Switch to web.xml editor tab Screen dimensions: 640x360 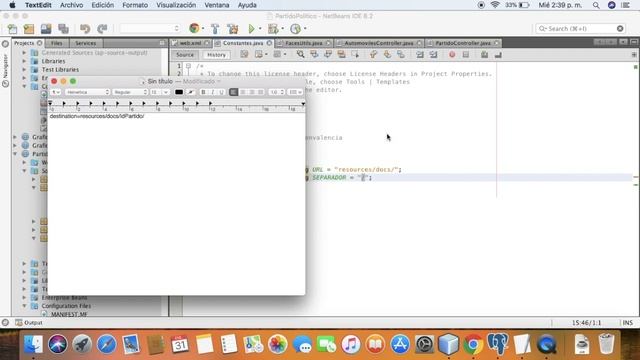tap(190, 43)
